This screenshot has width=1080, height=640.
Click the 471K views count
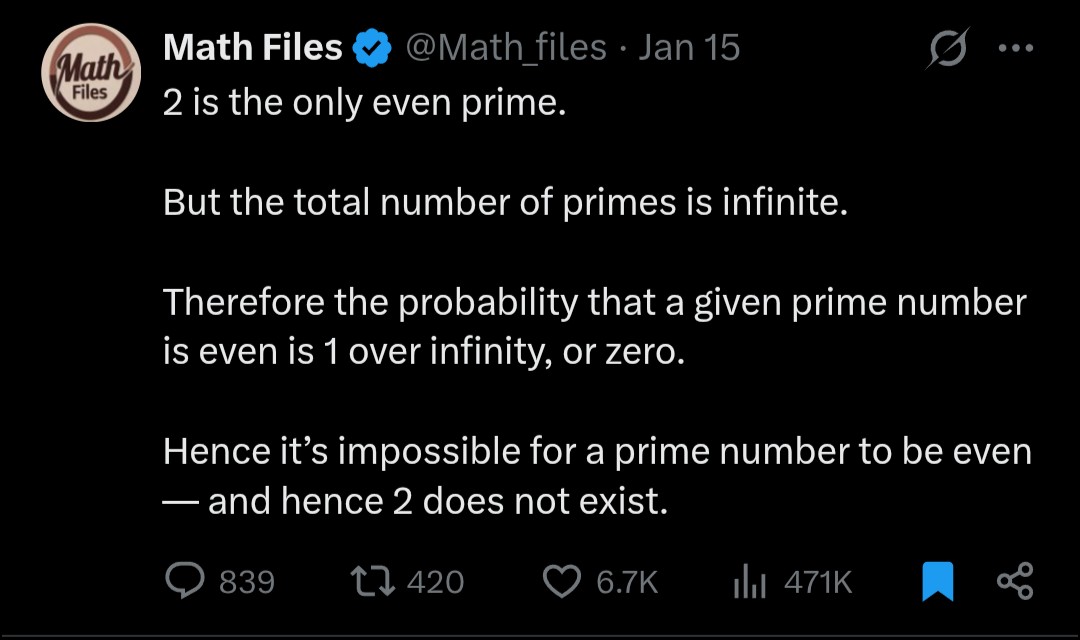pyautogui.click(x=817, y=582)
